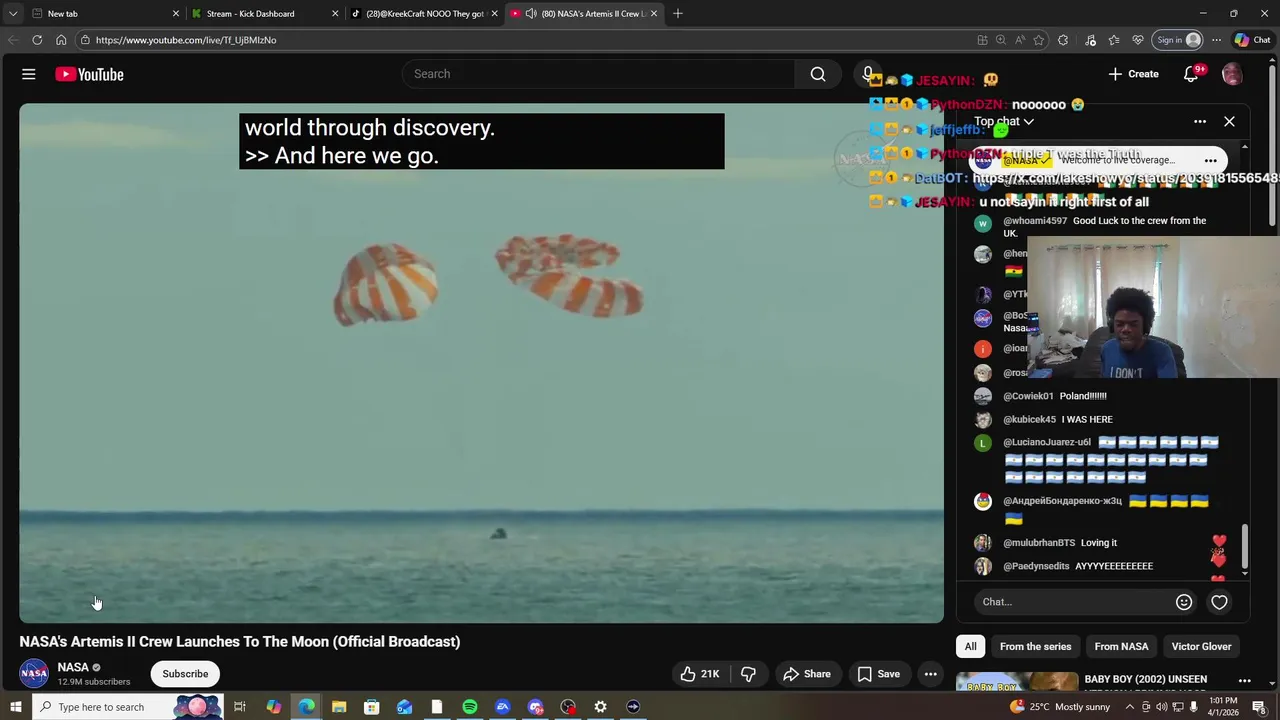Subscribe to the NASA channel
Screen dimensions: 1280x720
pos(185,674)
